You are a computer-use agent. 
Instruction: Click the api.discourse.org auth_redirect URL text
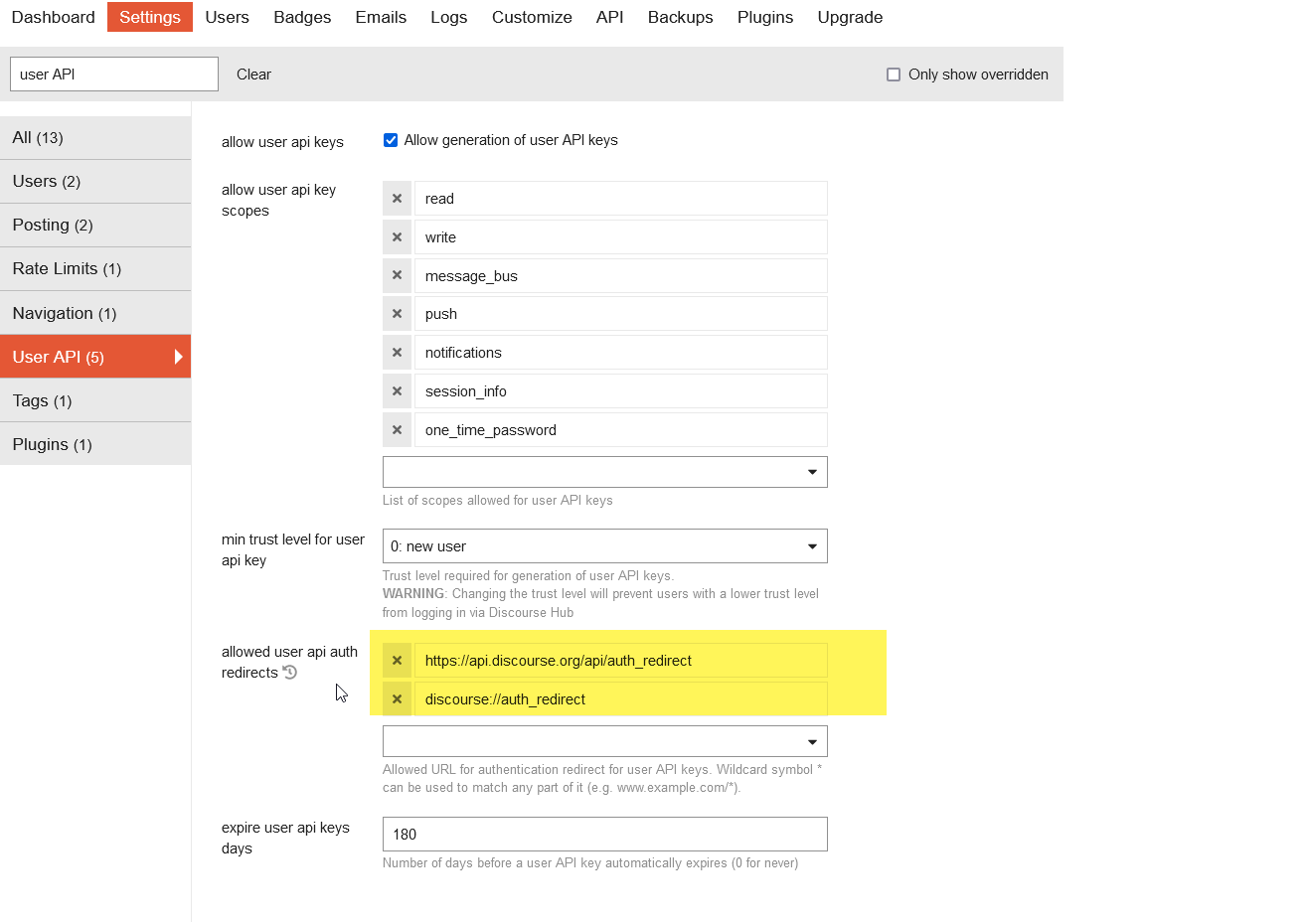(x=559, y=661)
